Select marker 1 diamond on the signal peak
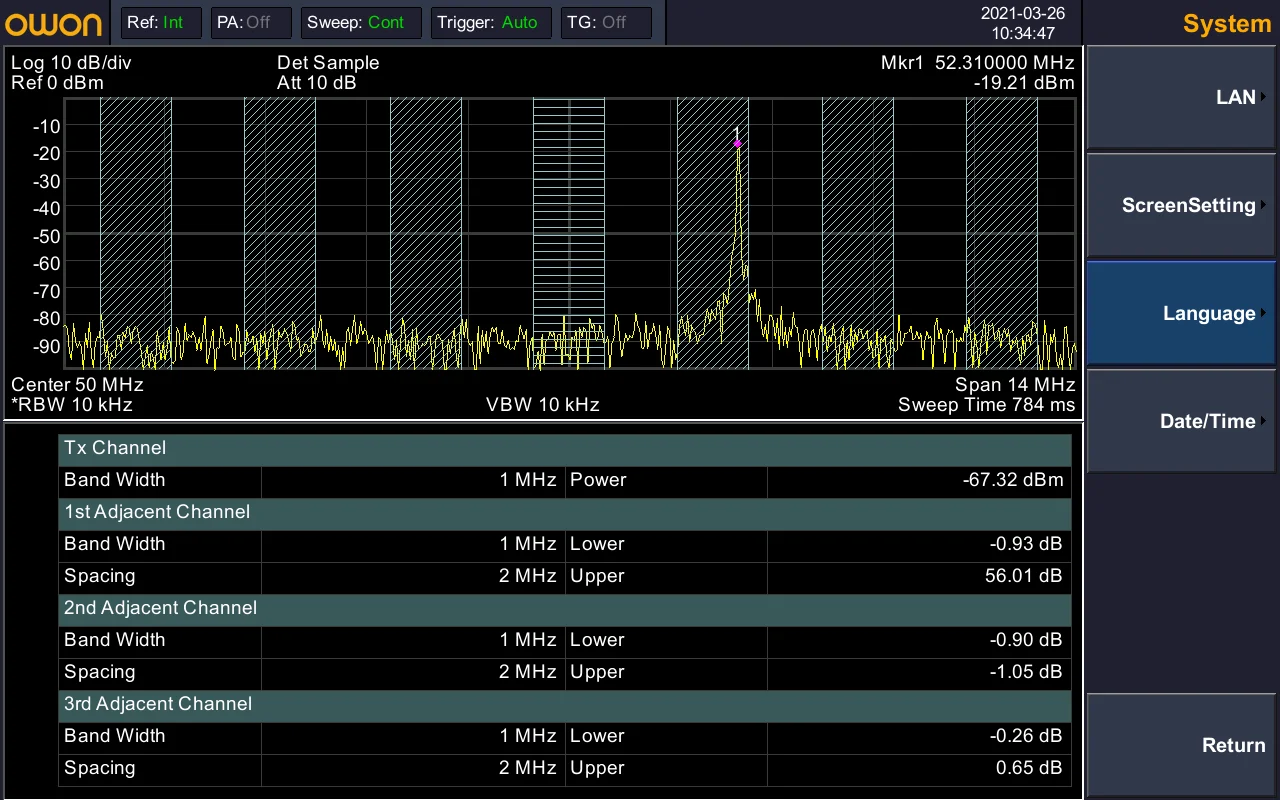 tap(737, 143)
